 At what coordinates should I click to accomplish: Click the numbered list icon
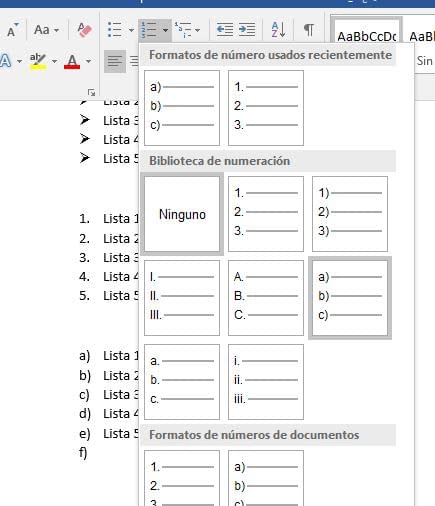pos(149,30)
